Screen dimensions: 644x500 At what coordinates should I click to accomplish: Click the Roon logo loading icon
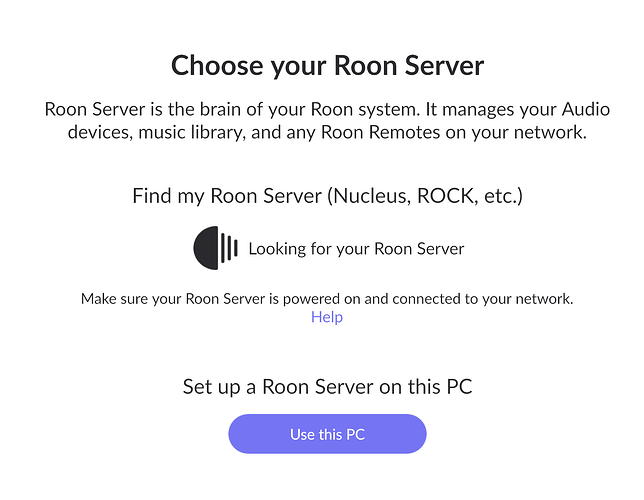[216, 248]
